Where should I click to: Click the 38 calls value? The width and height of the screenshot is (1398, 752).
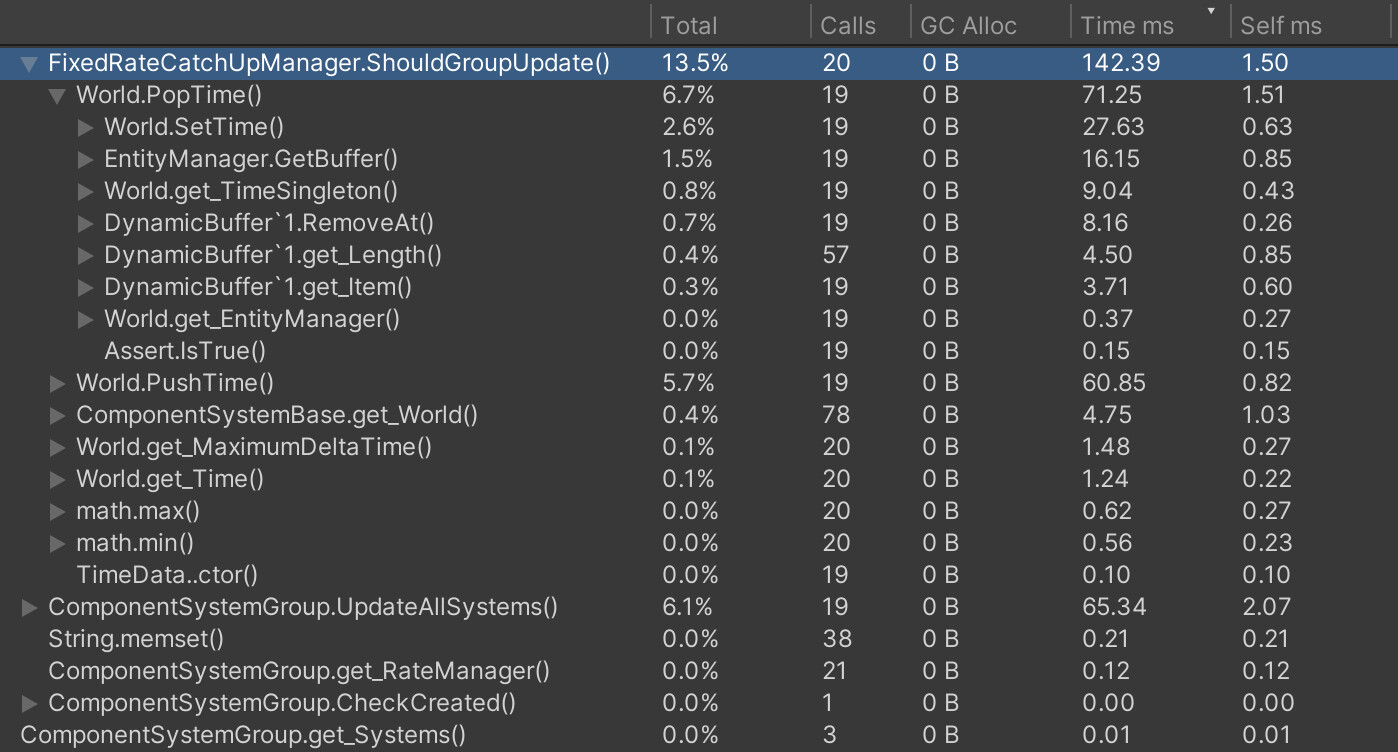[836, 640]
